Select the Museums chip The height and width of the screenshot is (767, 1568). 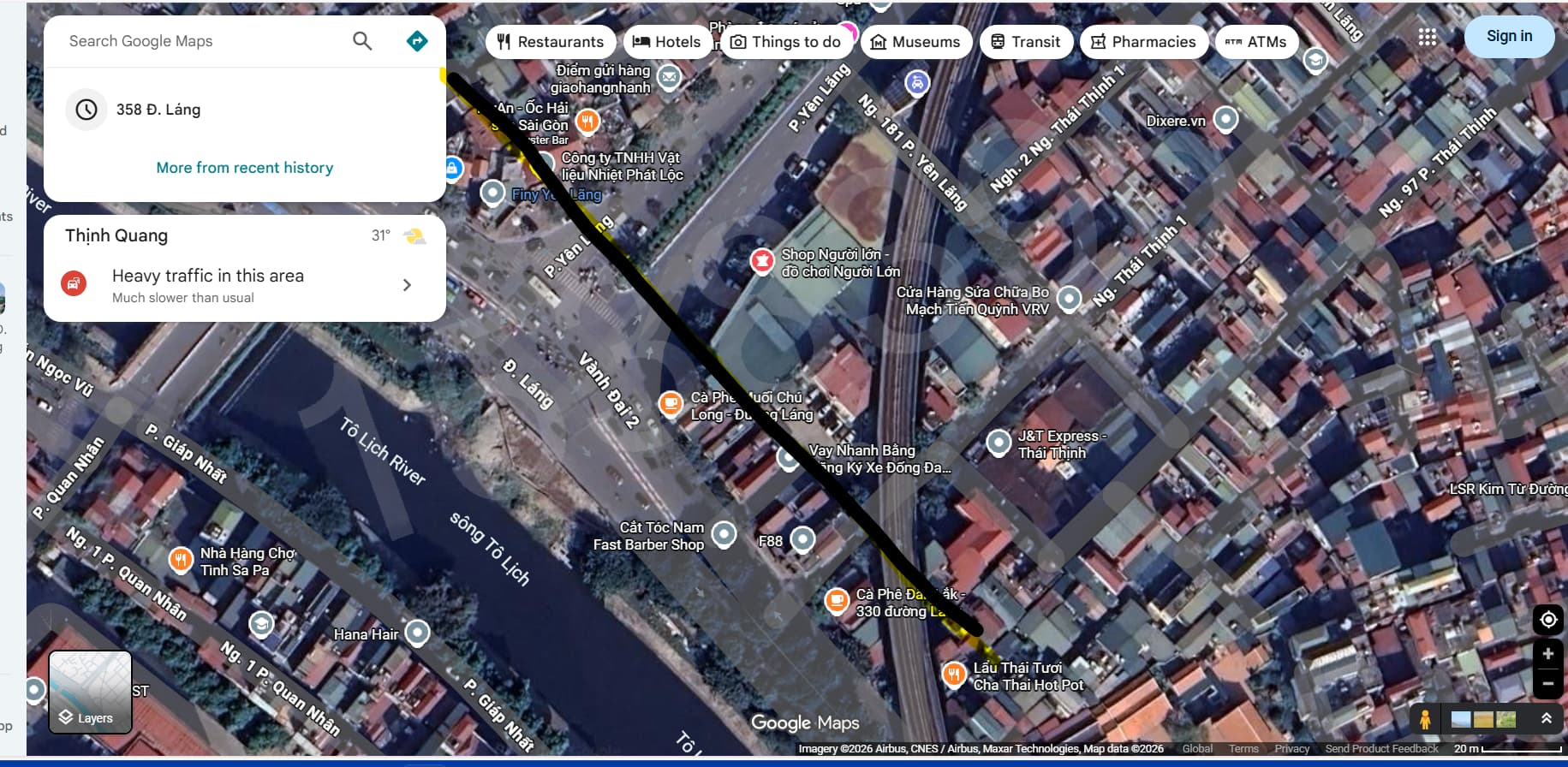coord(915,42)
